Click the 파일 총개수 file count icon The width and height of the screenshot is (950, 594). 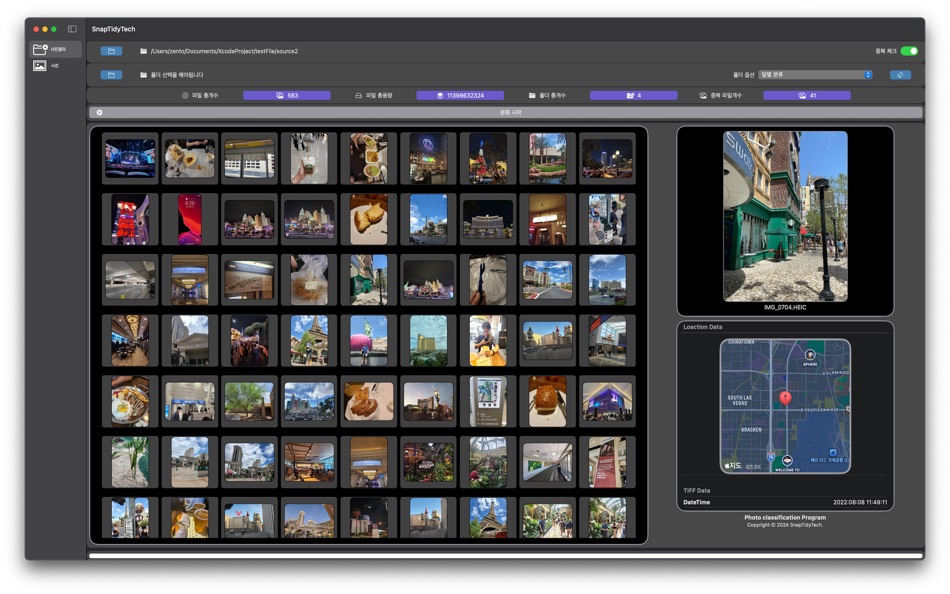coord(185,96)
